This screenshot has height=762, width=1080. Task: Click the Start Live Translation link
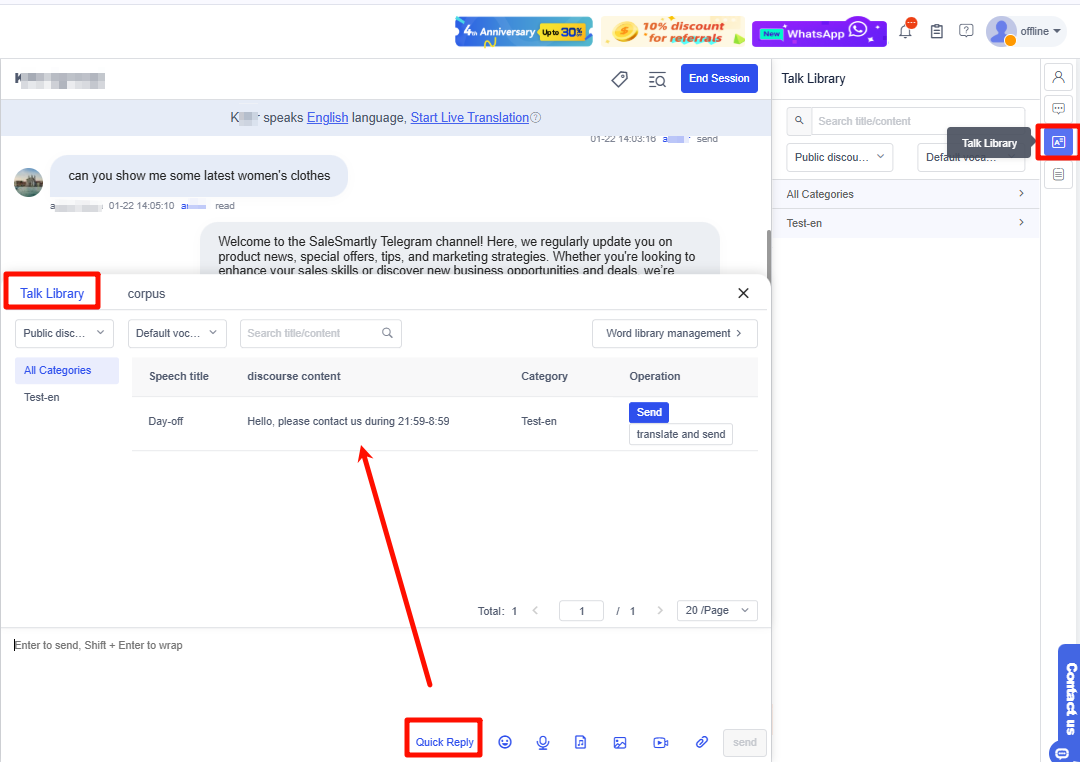469,118
